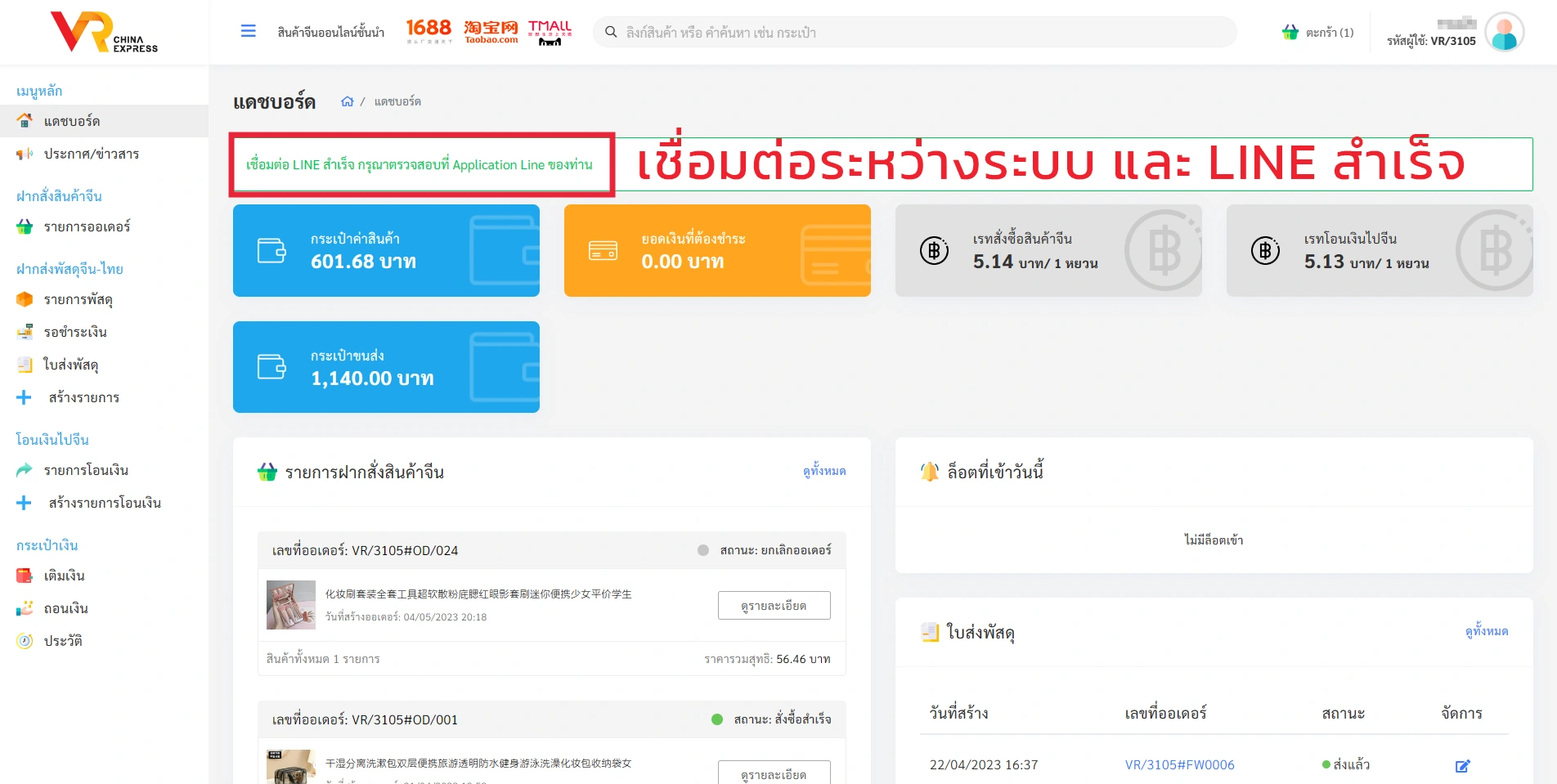The width and height of the screenshot is (1557, 784).
Task: Click ดูรายละเอียด for order OD/024
Action: 774,606
